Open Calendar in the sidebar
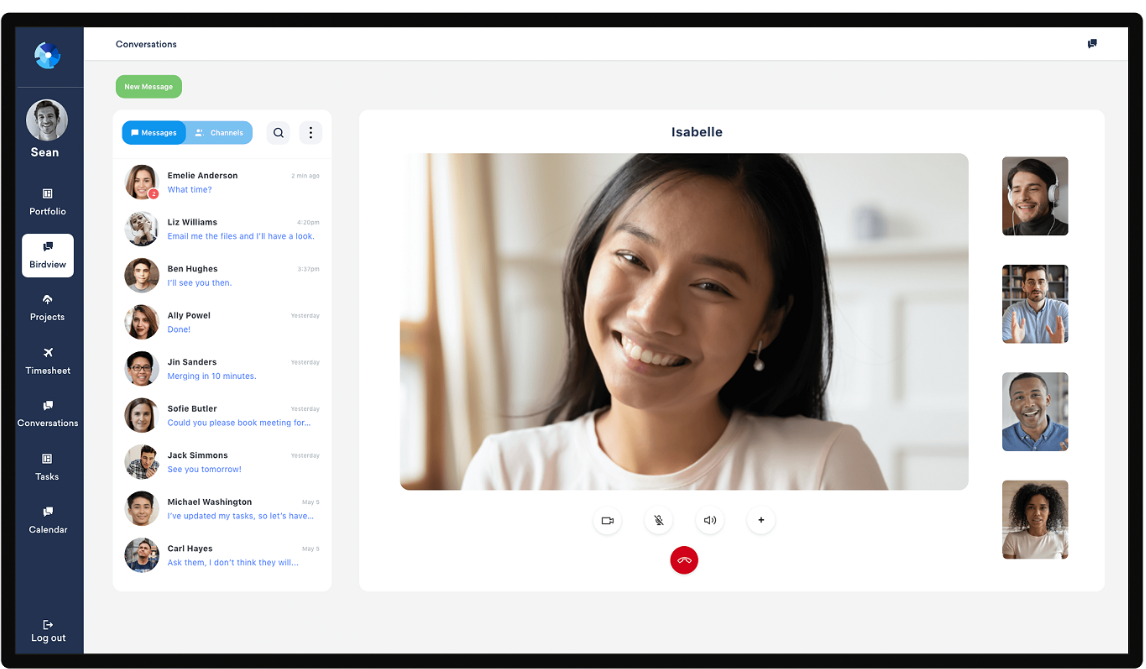The width and height of the screenshot is (1146, 669). pyautogui.click(x=47, y=519)
